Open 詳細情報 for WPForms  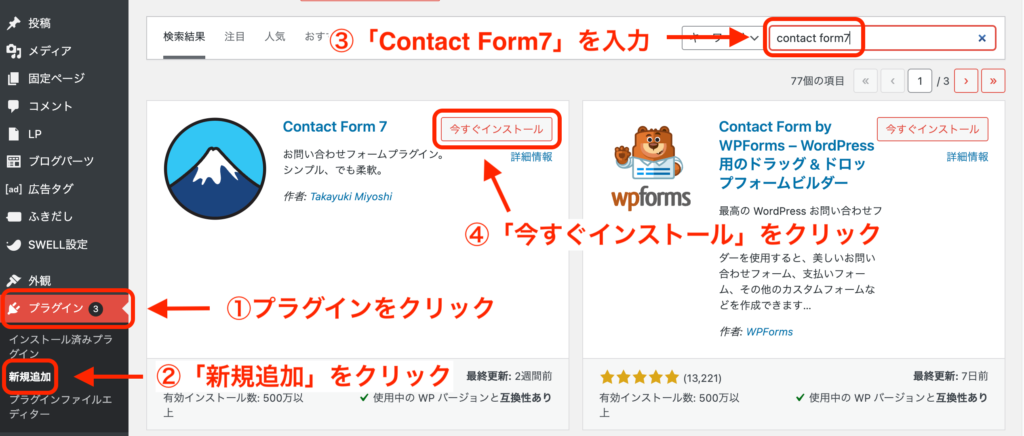[x=967, y=157]
